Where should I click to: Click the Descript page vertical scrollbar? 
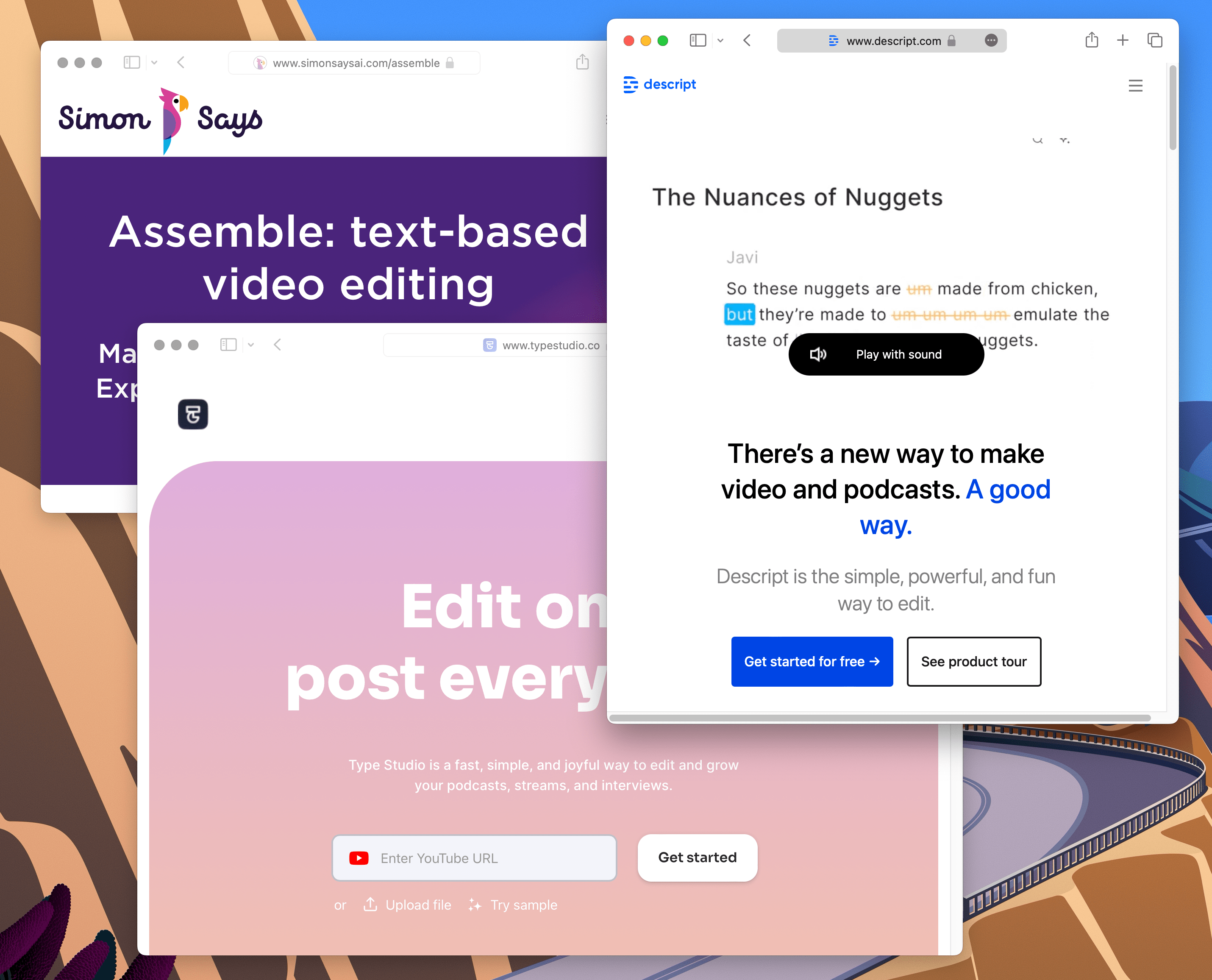(x=1173, y=107)
